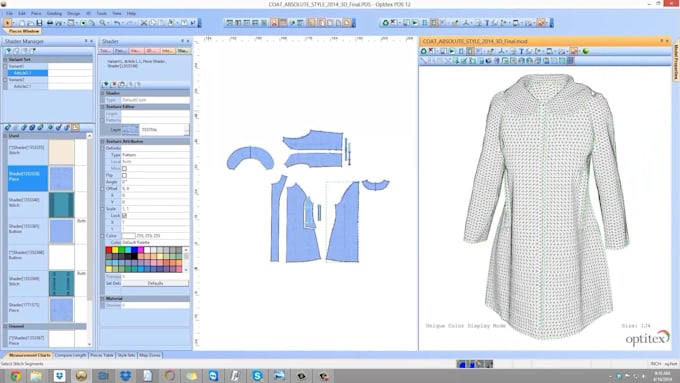This screenshot has height=383, width=680.
Task: Switch to the Map Zones tab
Action: pyautogui.click(x=150, y=355)
